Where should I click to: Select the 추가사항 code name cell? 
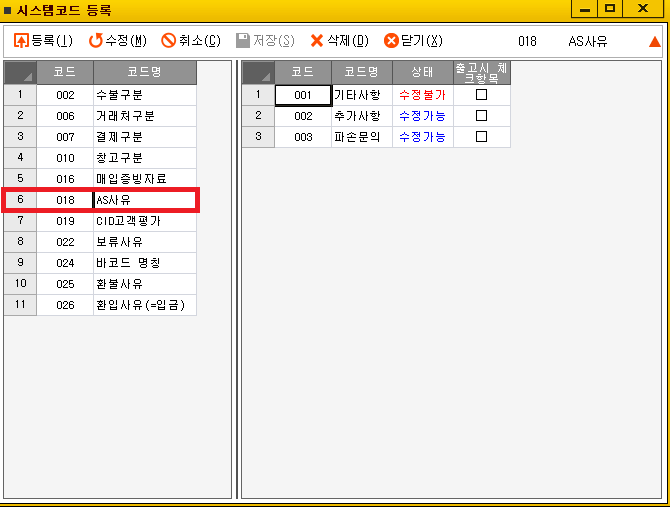(362, 115)
